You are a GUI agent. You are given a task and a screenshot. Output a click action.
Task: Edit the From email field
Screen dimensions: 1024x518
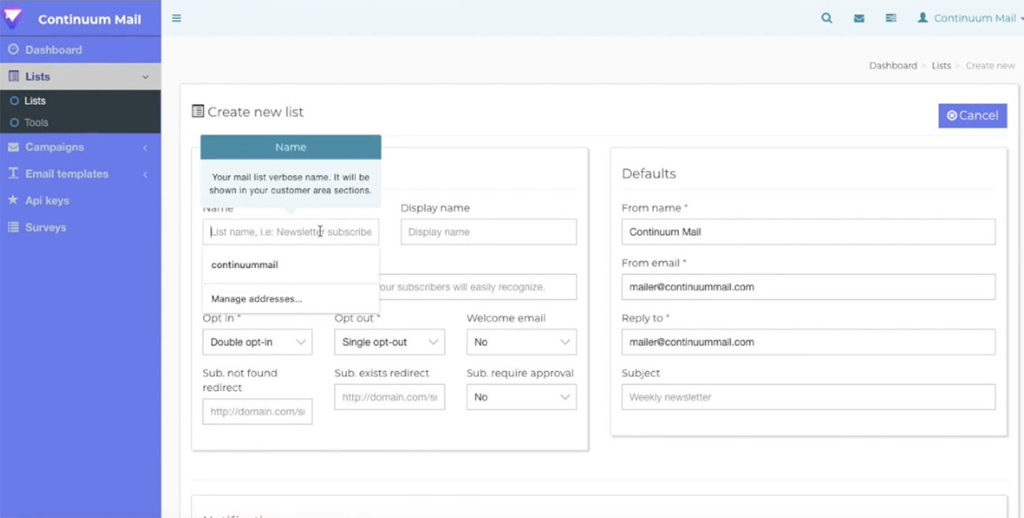click(808, 287)
